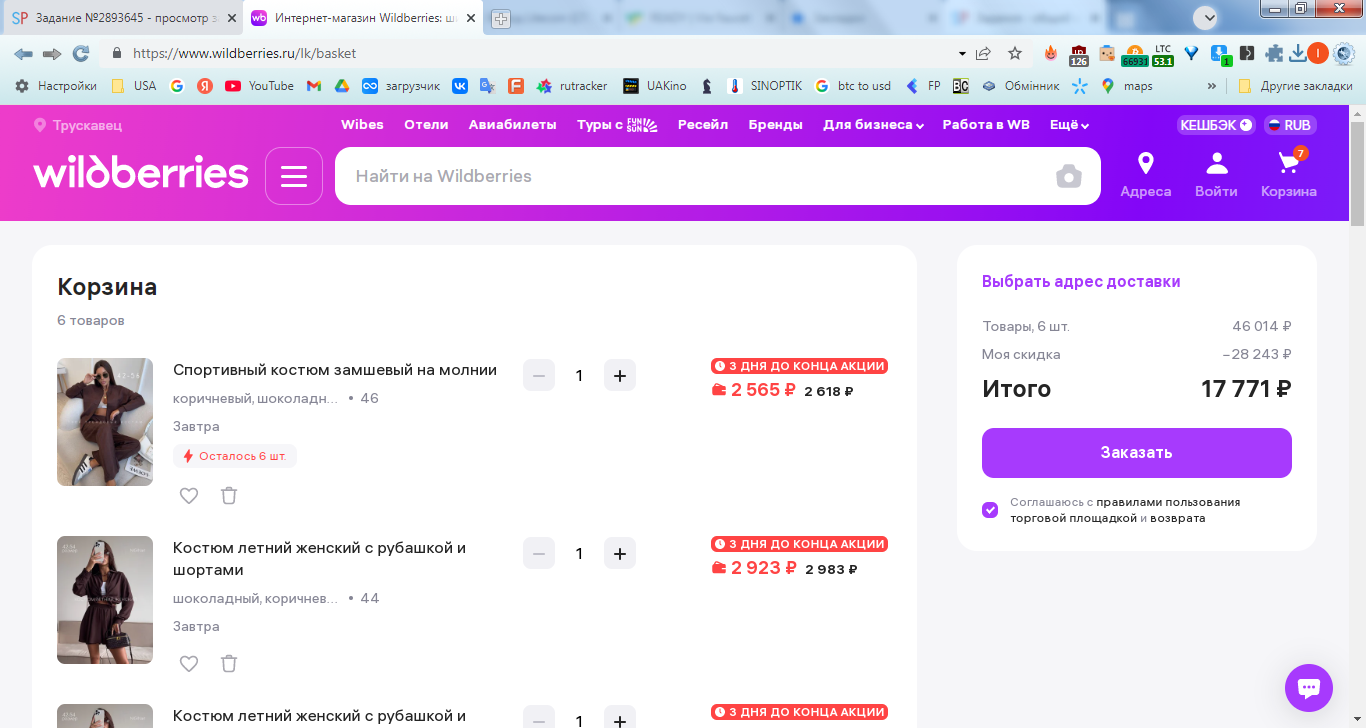The image size is (1366, 728).
Task: Open Авиабилеты section
Action: point(512,125)
